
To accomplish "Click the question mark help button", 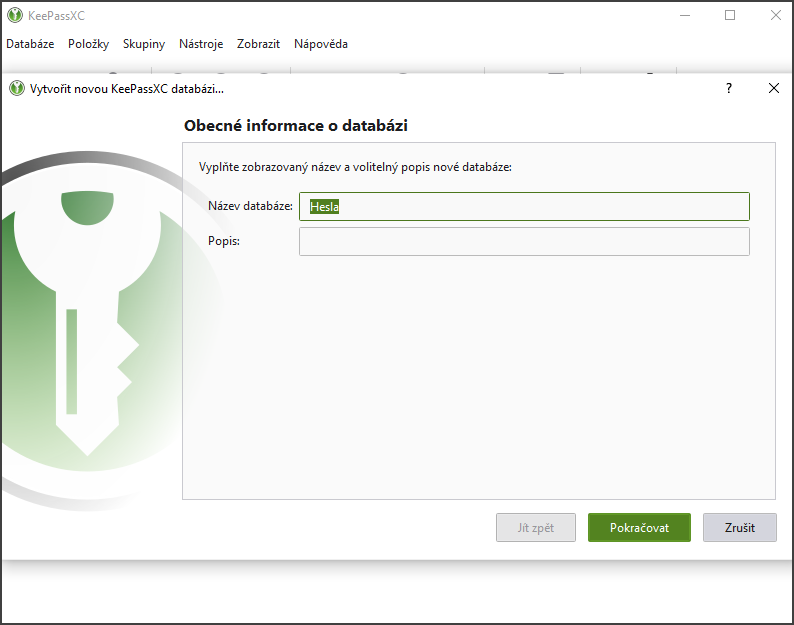I will point(729,88).
